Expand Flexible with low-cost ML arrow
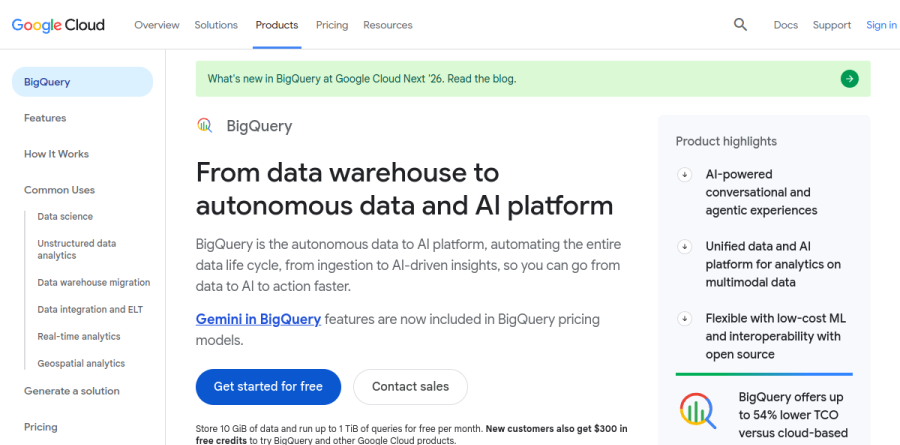 (x=684, y=319)
